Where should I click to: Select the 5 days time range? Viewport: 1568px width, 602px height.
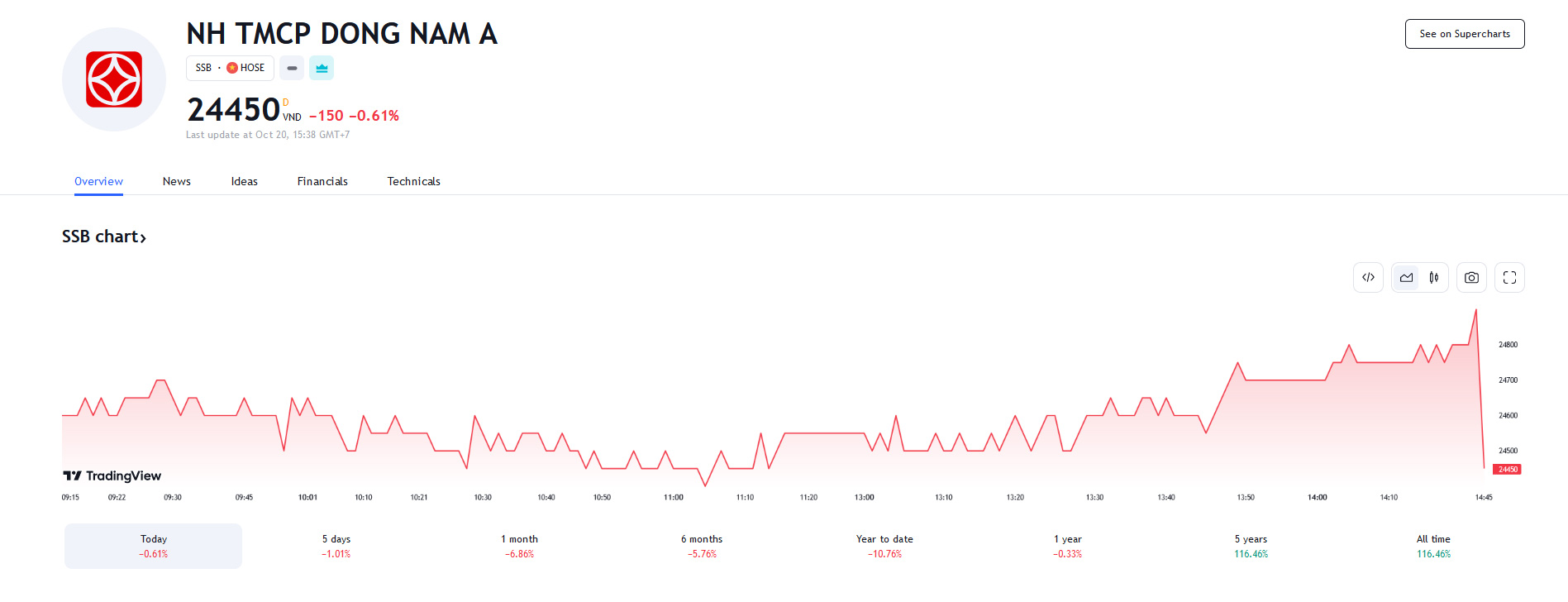coord(336,546)
